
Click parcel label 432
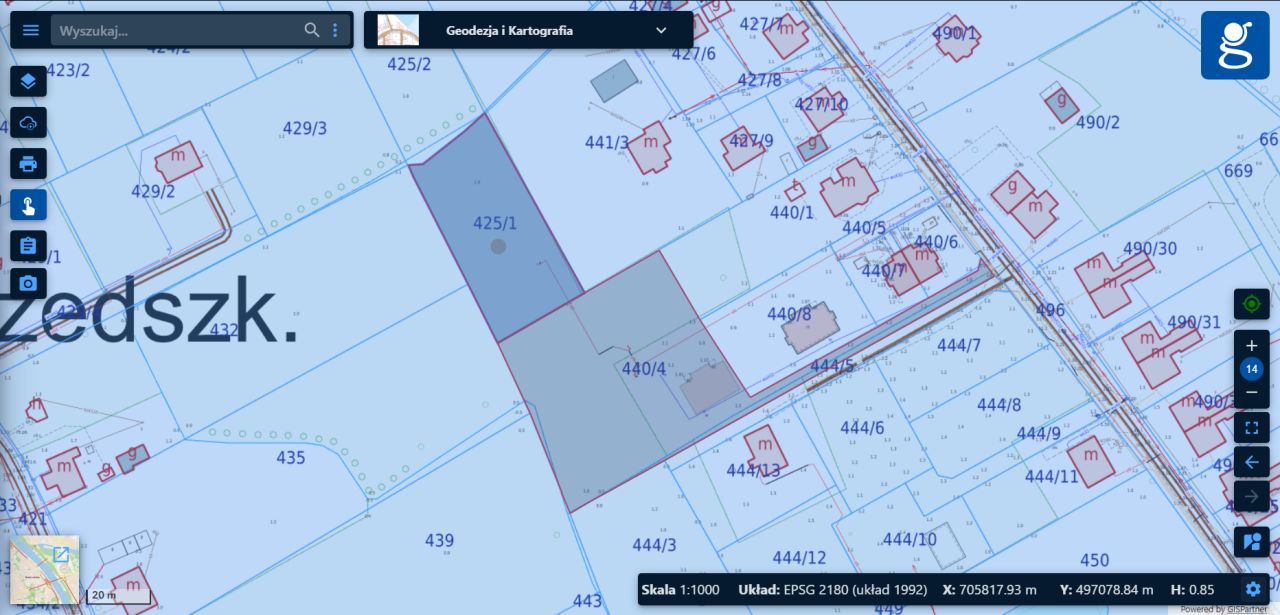point(224,330)
